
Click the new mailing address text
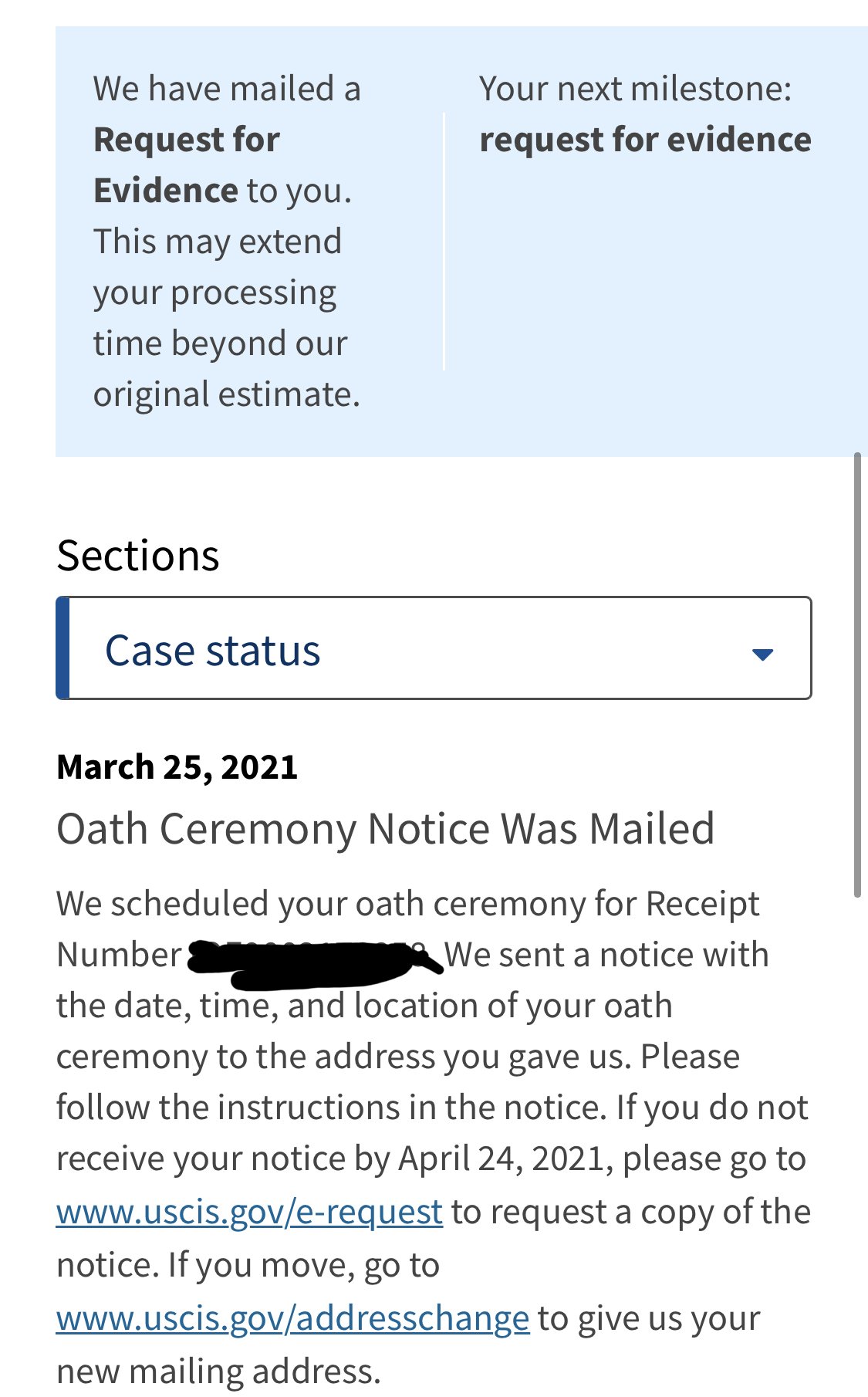(x=219, y=1371)
